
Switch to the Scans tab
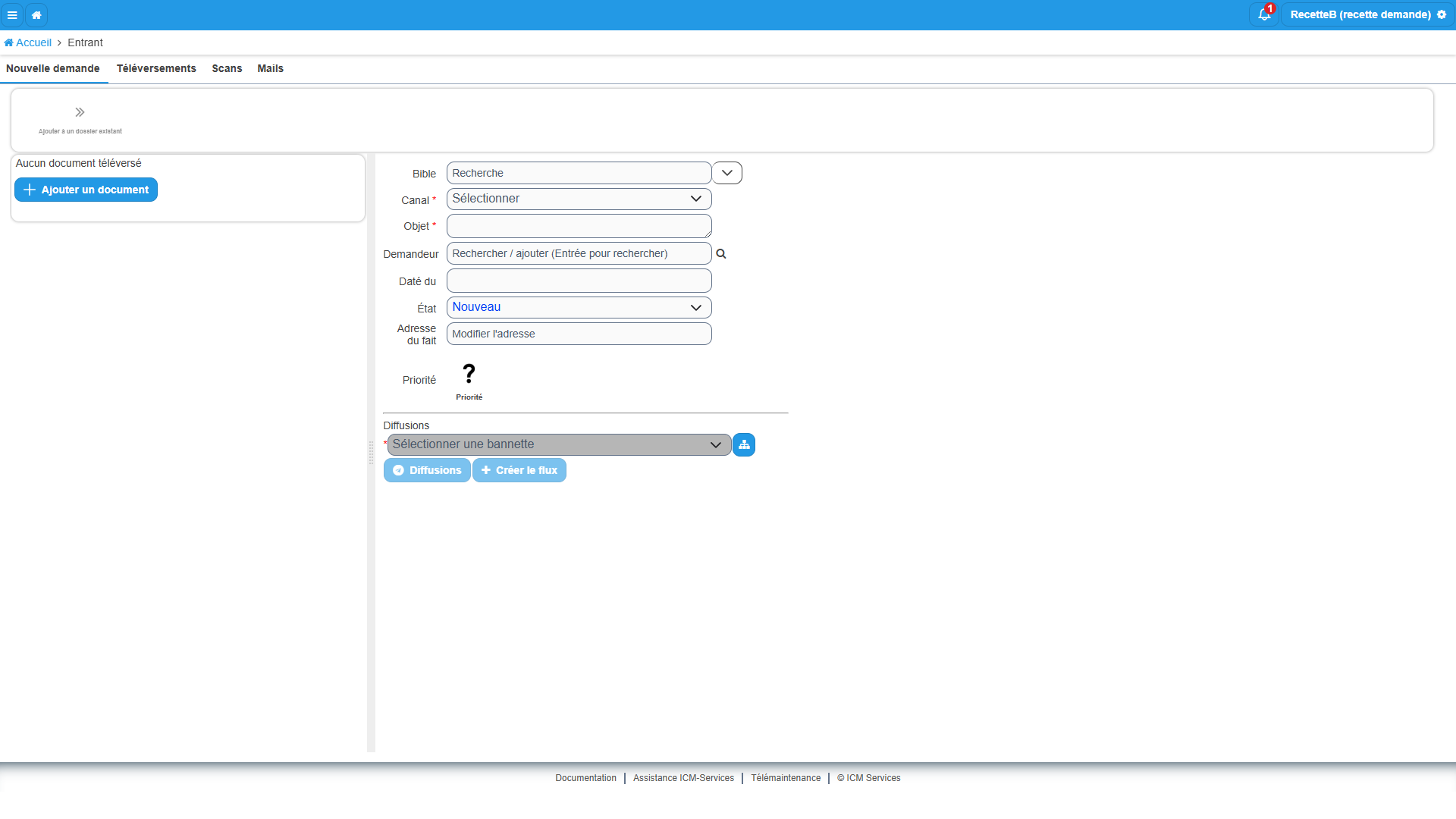(227, 68)
